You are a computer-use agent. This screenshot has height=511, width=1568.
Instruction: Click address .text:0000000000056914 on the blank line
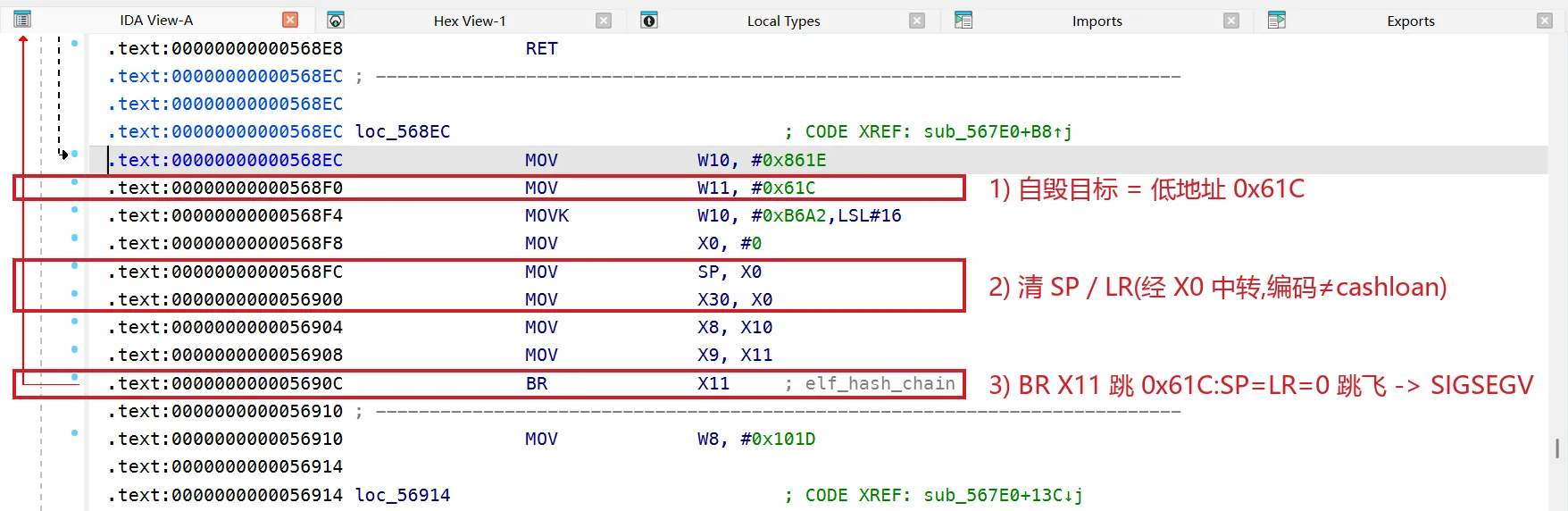click(225, 467)
